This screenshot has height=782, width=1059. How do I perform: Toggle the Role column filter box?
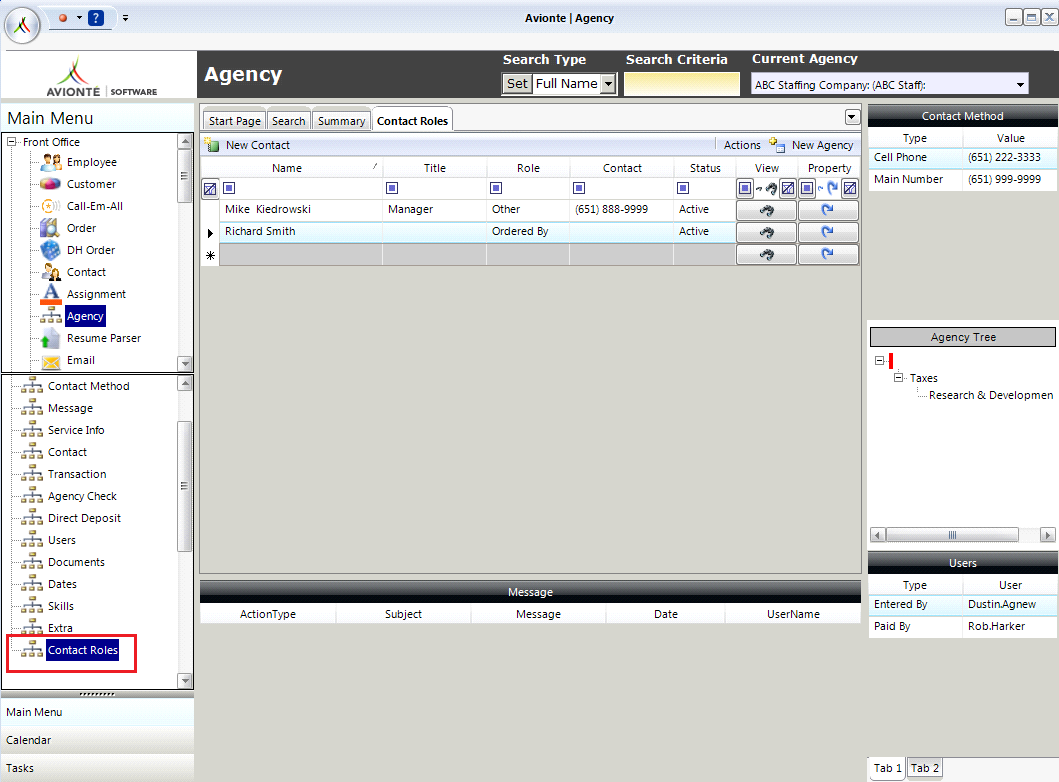[496, 188]
